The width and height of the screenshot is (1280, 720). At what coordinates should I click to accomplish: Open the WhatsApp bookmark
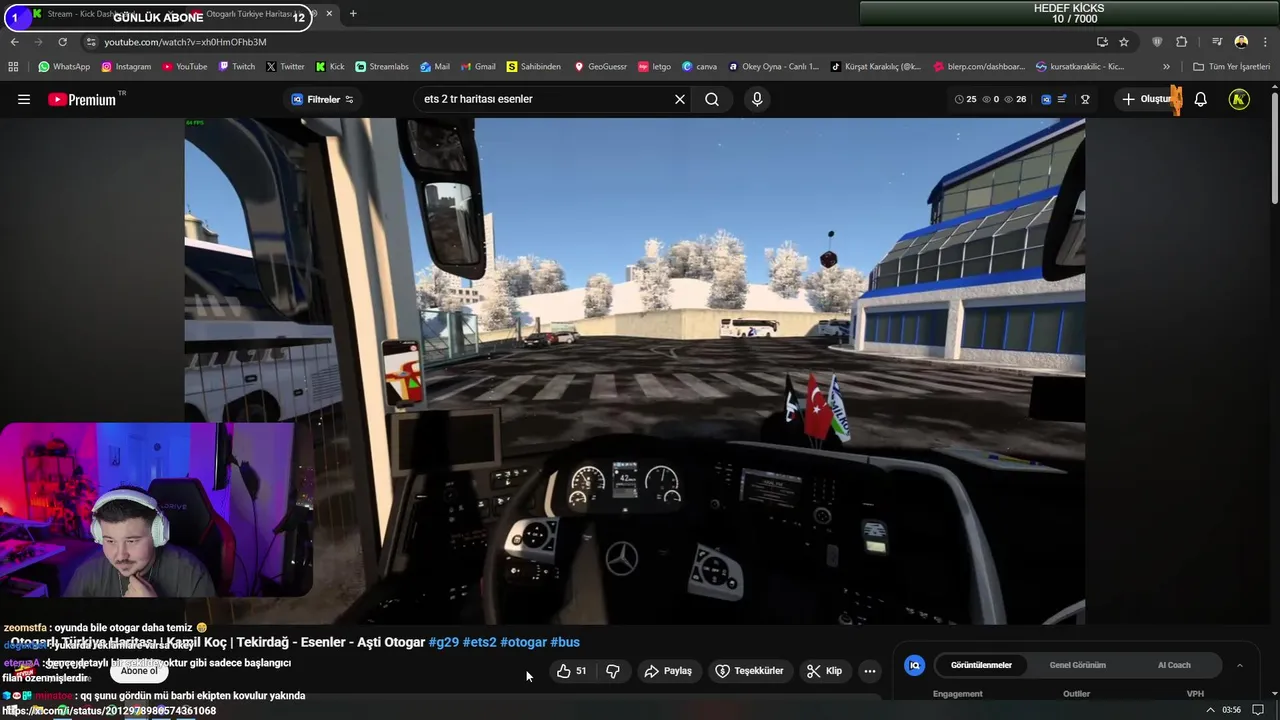pos(64,67)
